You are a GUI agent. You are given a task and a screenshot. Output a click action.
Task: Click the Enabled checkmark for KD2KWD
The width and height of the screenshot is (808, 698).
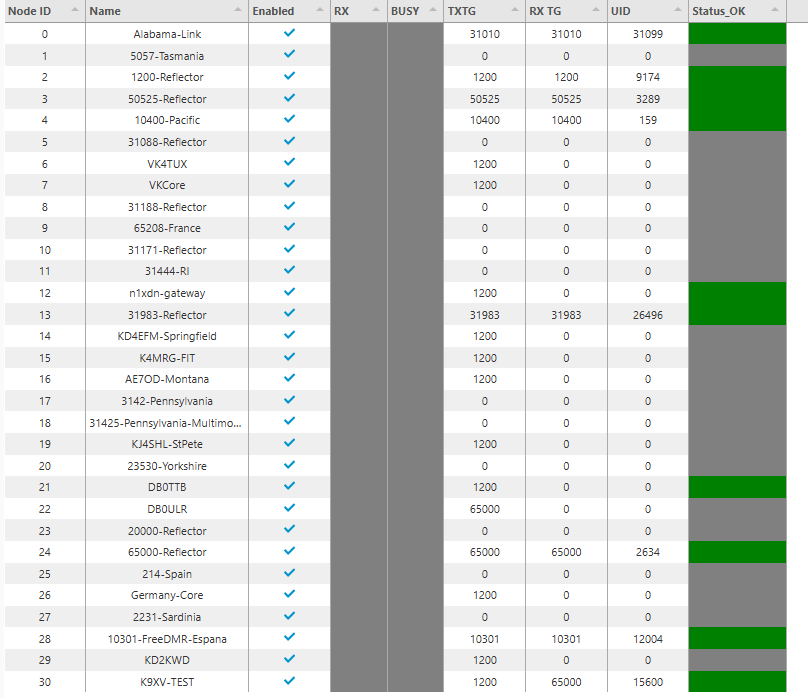(289, 659)
